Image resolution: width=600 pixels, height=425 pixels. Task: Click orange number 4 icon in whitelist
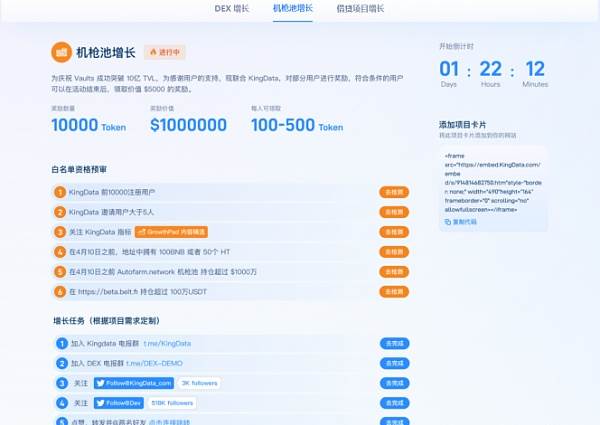[60, 252]
